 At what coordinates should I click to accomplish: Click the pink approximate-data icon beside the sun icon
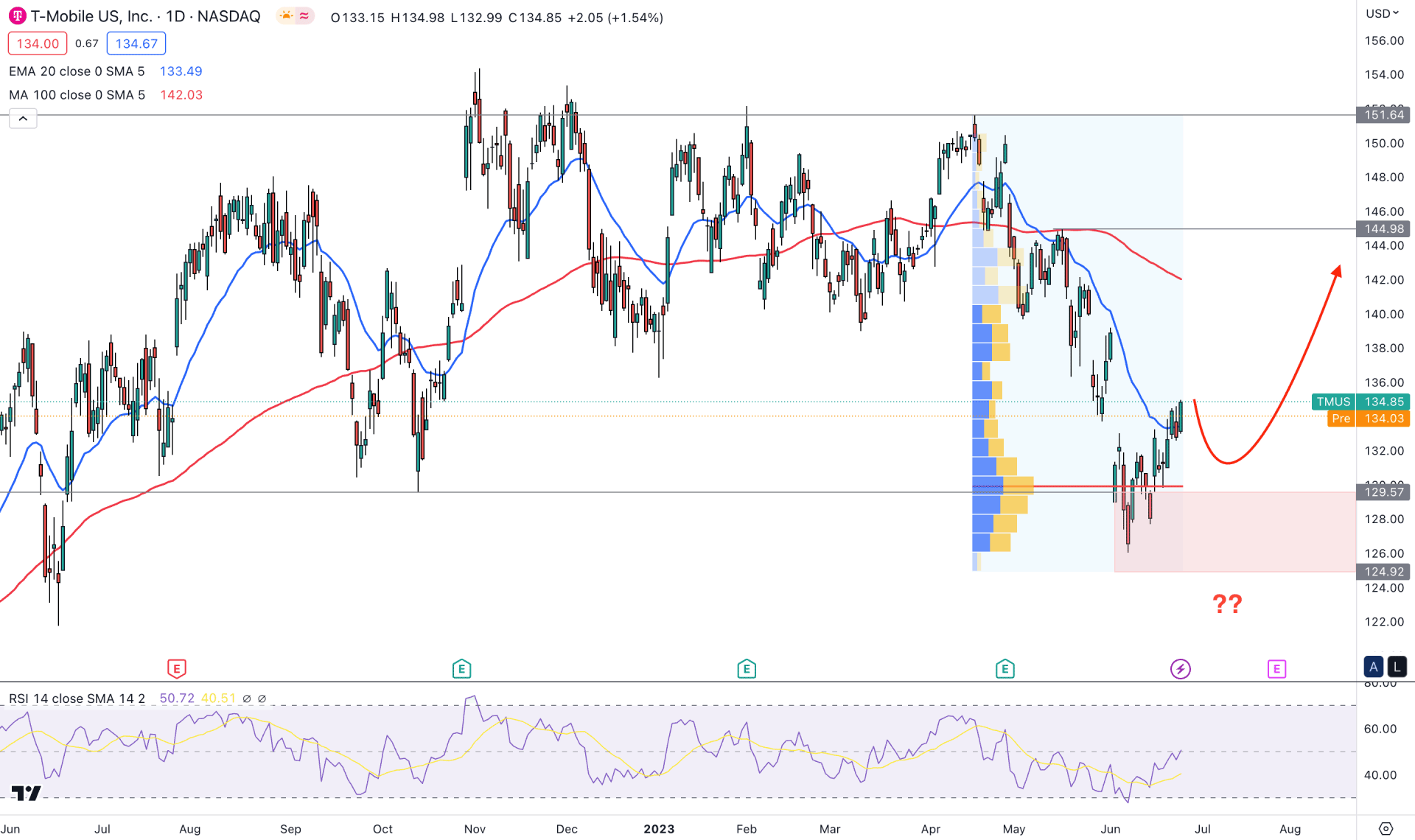click(304, 16)
